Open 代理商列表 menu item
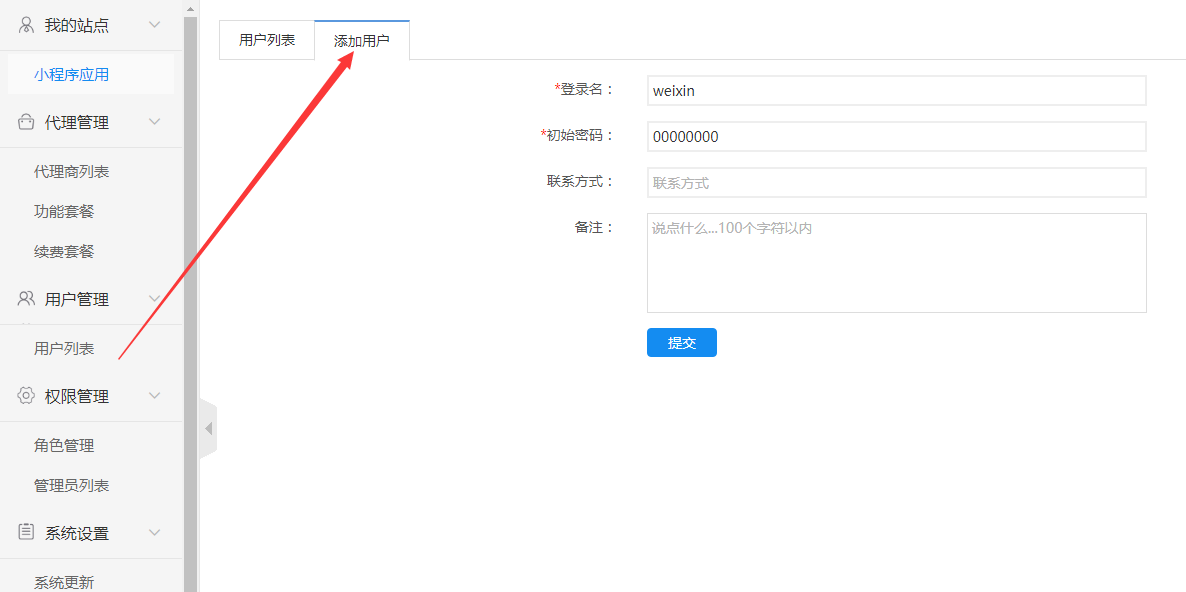This screenshot has width=1186, height=592. click(72, 172)
